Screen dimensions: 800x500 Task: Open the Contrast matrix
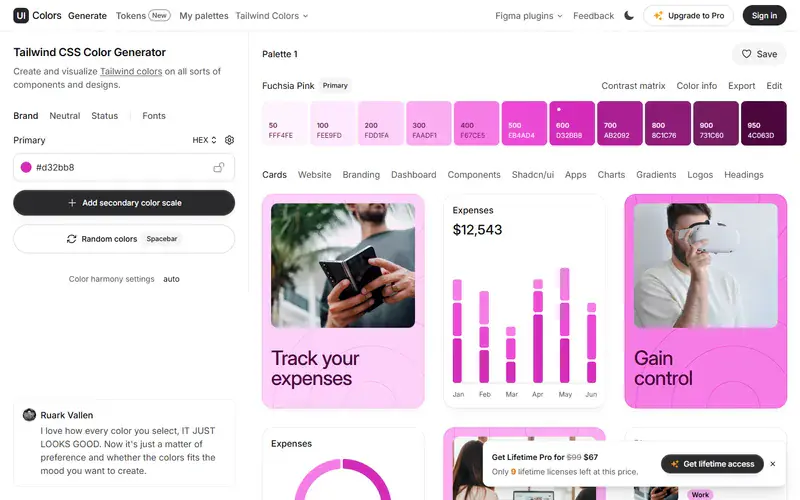pos(633,86)
